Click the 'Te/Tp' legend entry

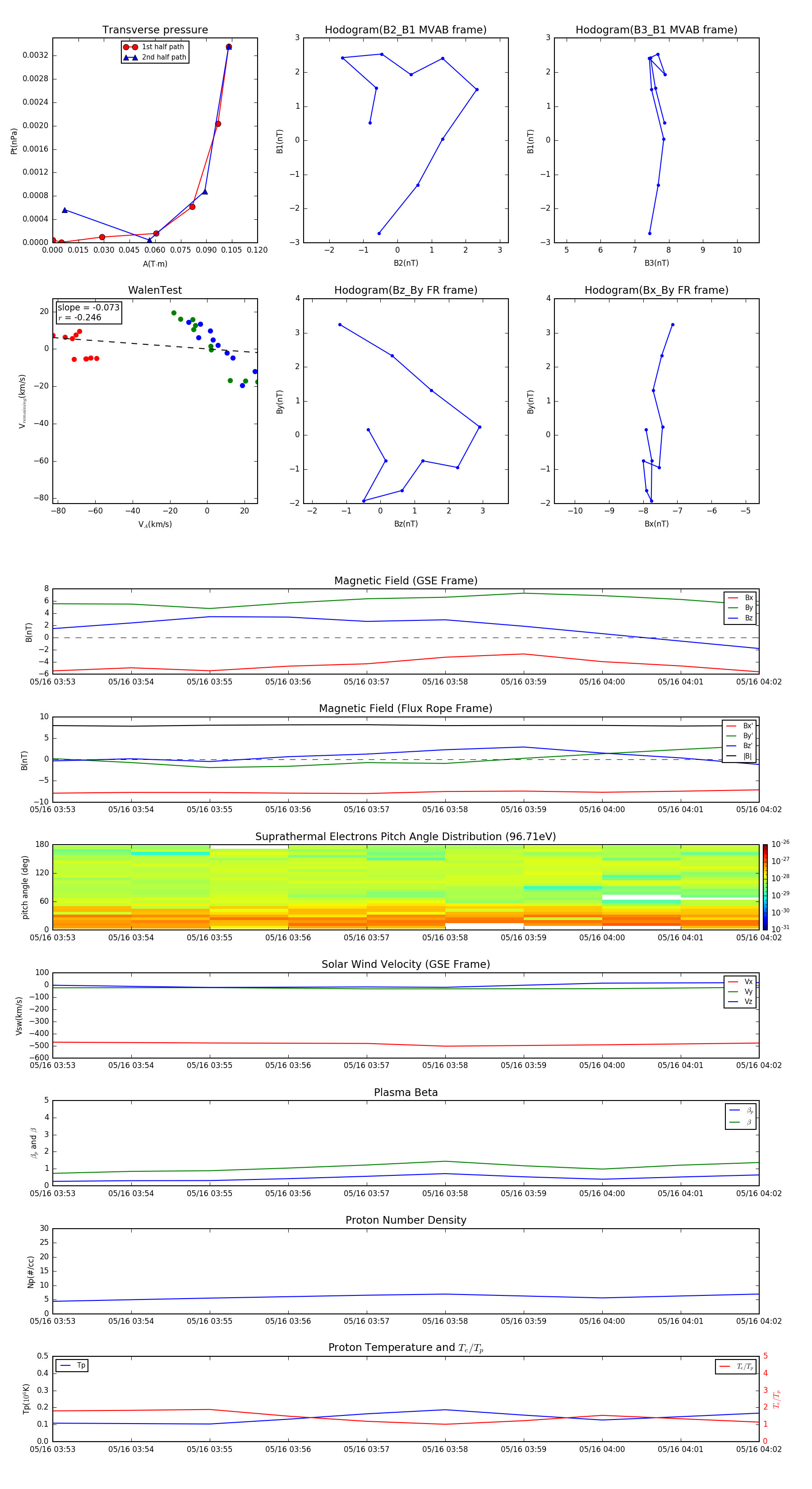point(736,1366)
